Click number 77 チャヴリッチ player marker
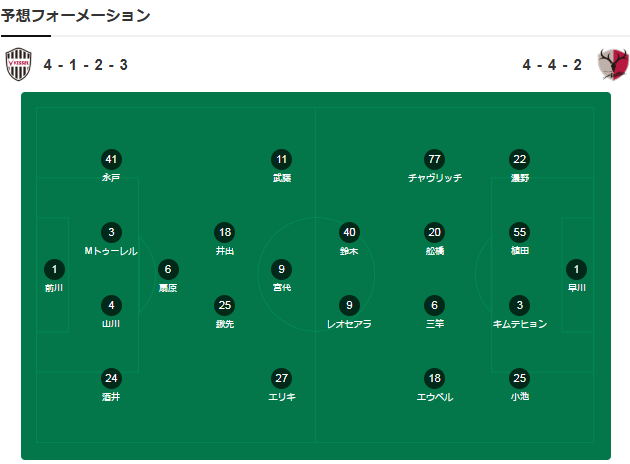Image resolution: width=630 pixels, height=464 pixels. 434,159
